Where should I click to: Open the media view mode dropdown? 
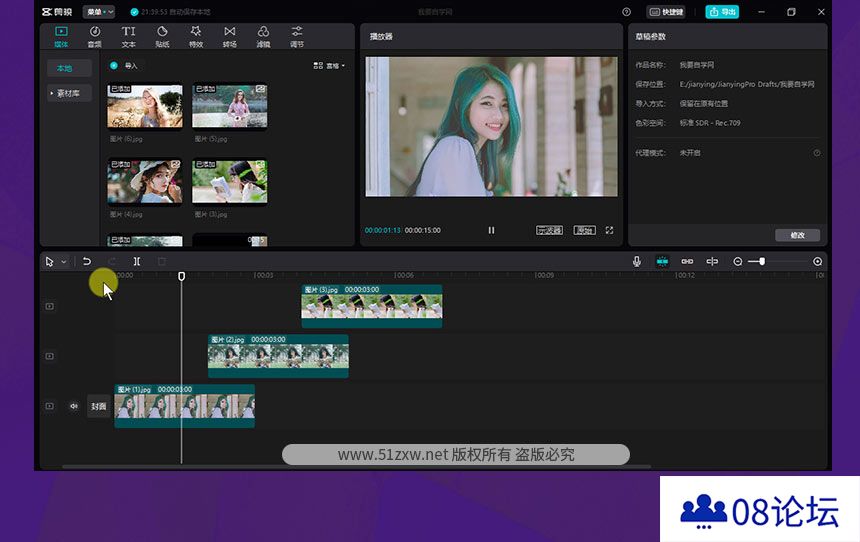[x=329, y=65]
